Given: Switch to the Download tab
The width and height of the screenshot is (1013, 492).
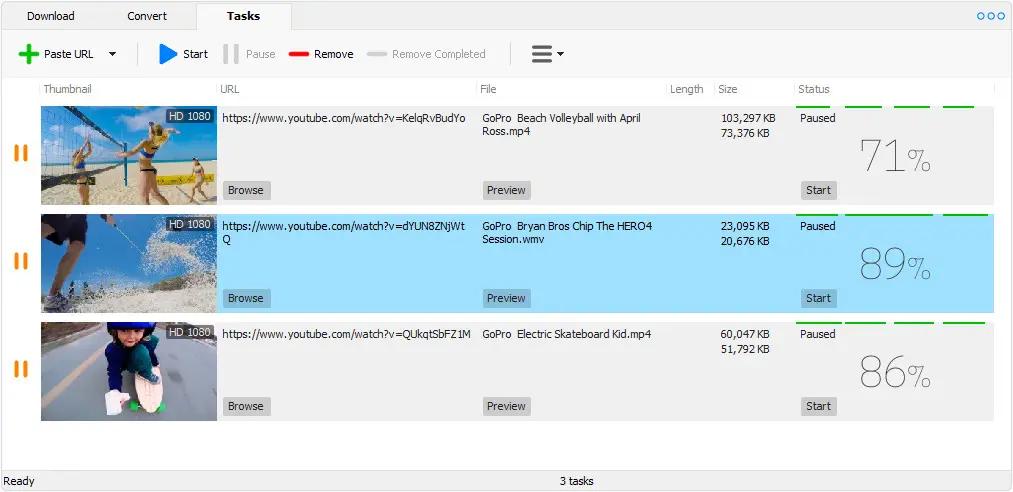Looking at the screenshot, I should tap(50, 16).
